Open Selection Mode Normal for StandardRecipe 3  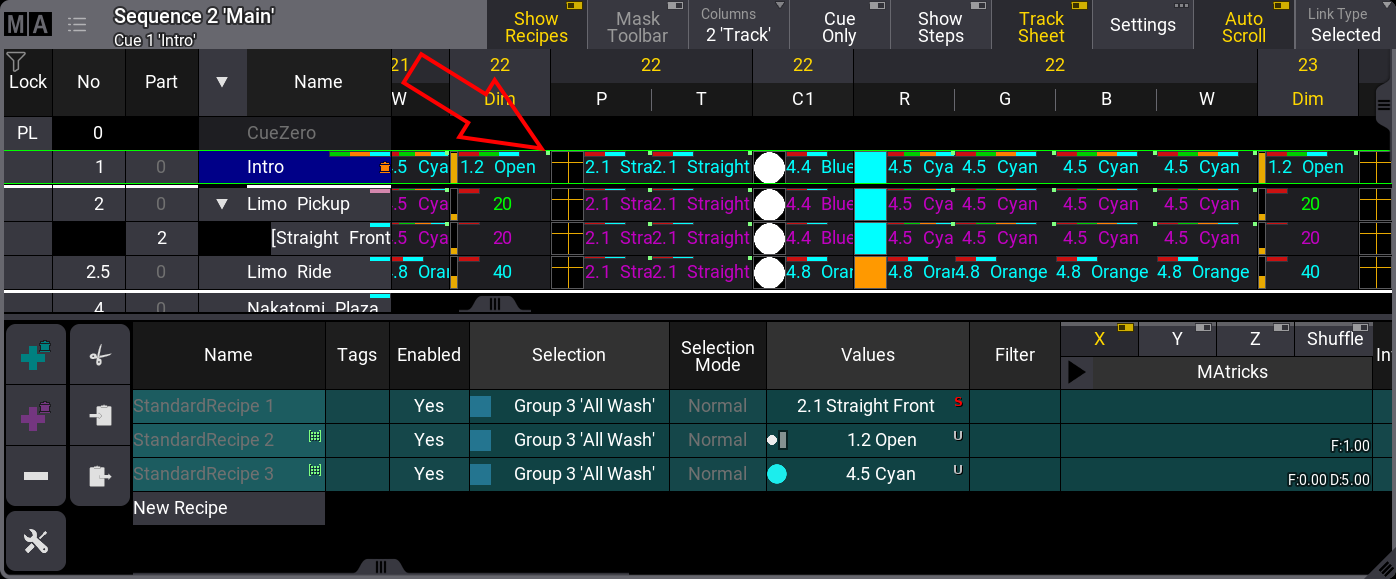[x=717, y=474]
